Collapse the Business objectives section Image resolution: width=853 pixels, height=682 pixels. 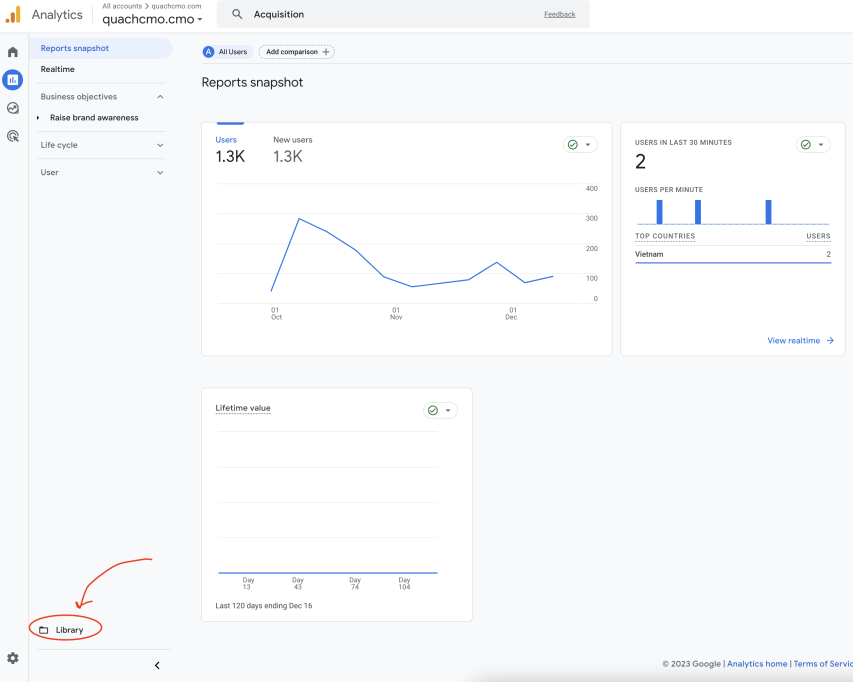click(160, 97)
